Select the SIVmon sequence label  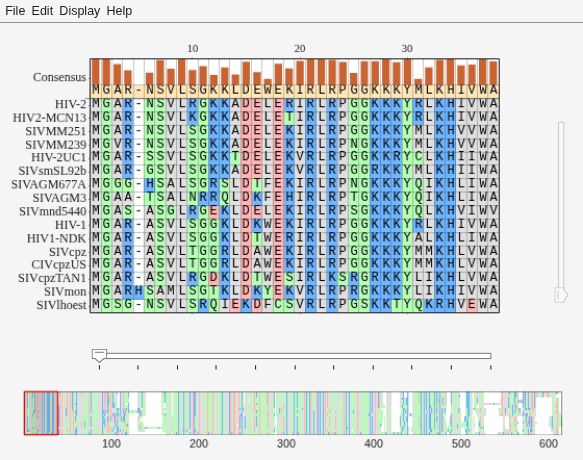point(65,292)
